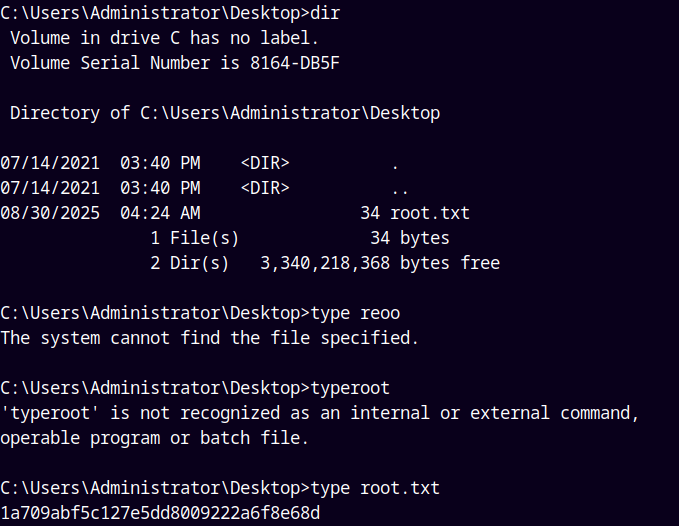The width and height of the screenshot is (679, 526).
Task: Click the first <DIR> label in the listing
Action: tap(265, 163)
